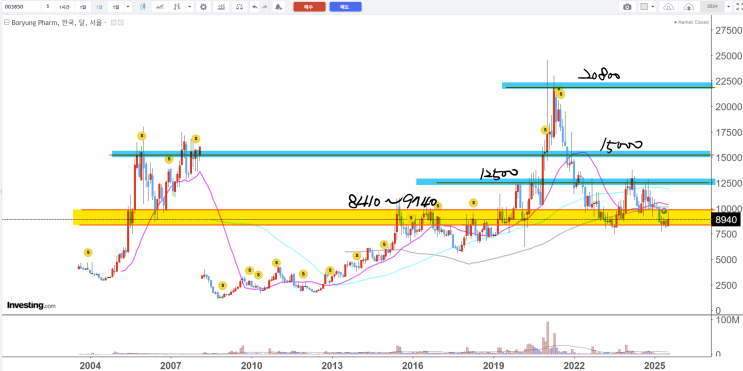Screen dimensions: 743x371
Task: Select the 5 minute interval button
Action: point(48,7)
